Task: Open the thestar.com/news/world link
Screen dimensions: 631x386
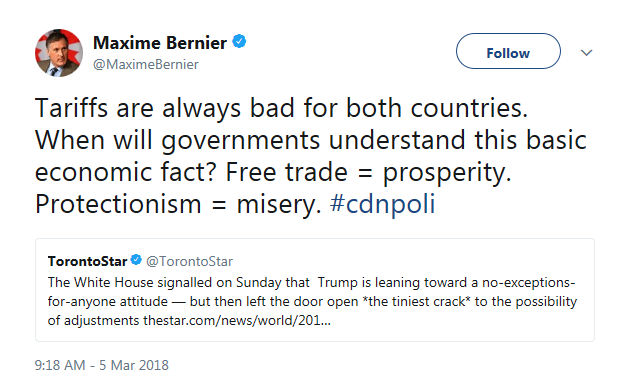Action: pos(237,321)
